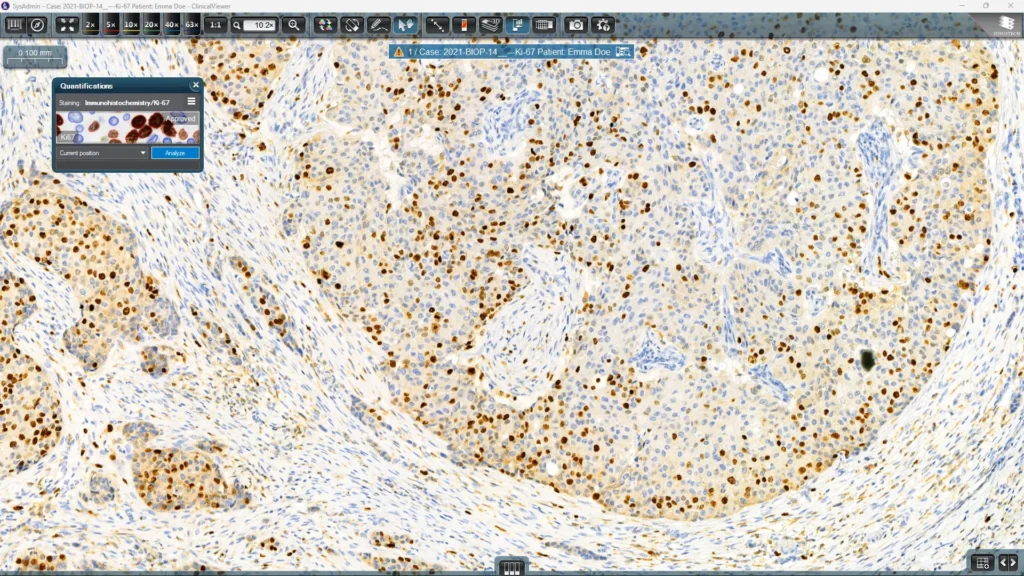Expand the Current position dropdown
The width and height of the screenshot is (1024, 576).
click(x=102, y=153)
